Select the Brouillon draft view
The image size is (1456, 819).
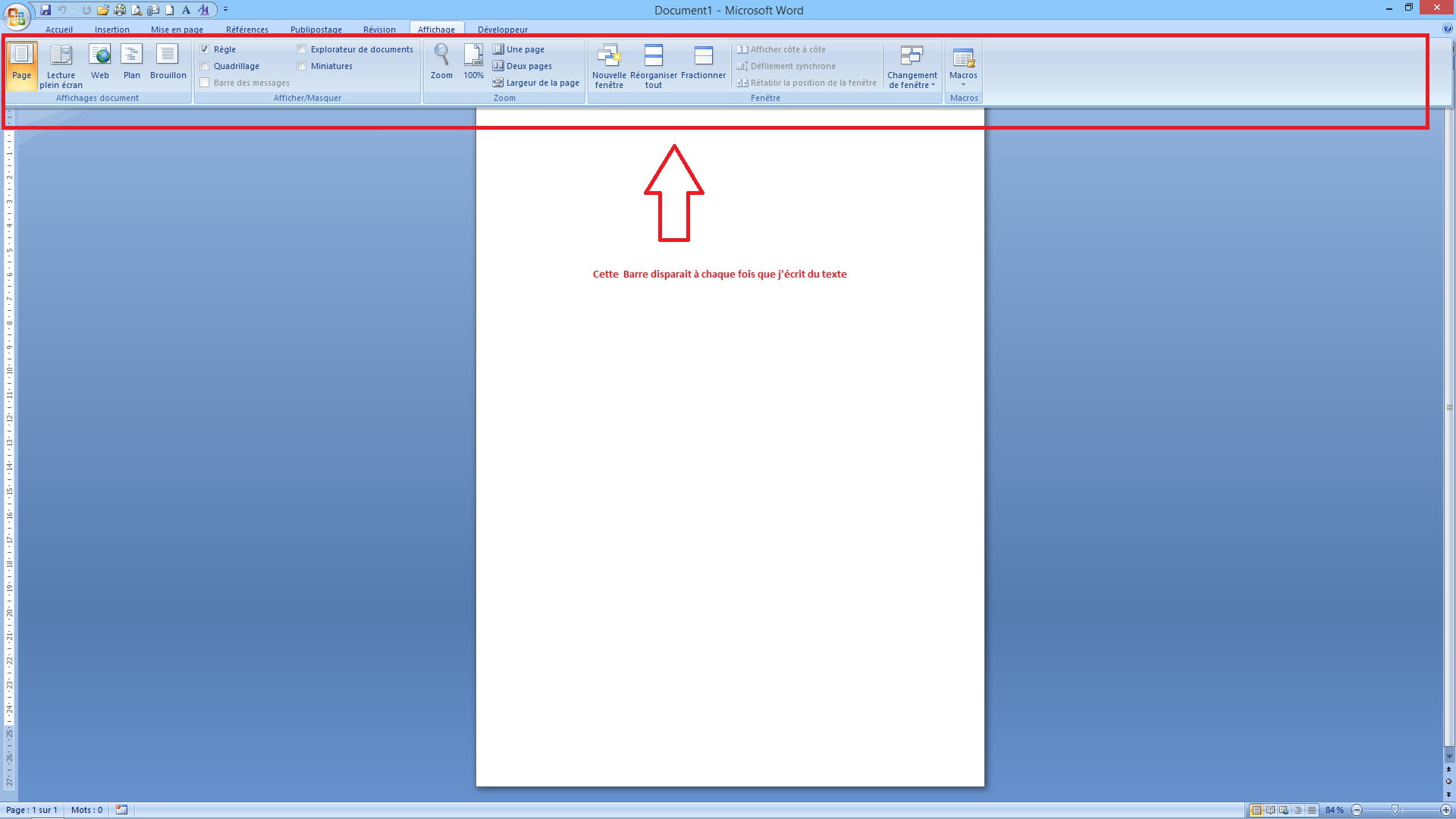(168, 62)
